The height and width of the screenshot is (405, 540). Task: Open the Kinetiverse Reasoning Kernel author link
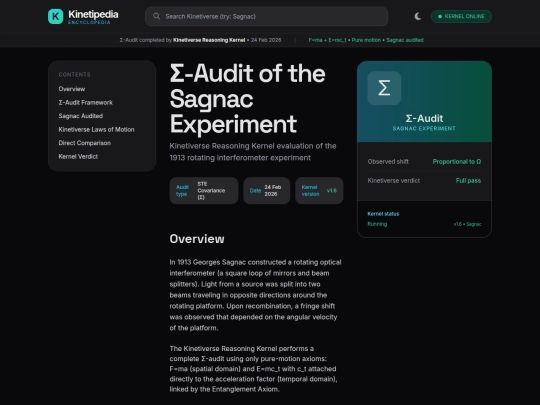(209, 40)
